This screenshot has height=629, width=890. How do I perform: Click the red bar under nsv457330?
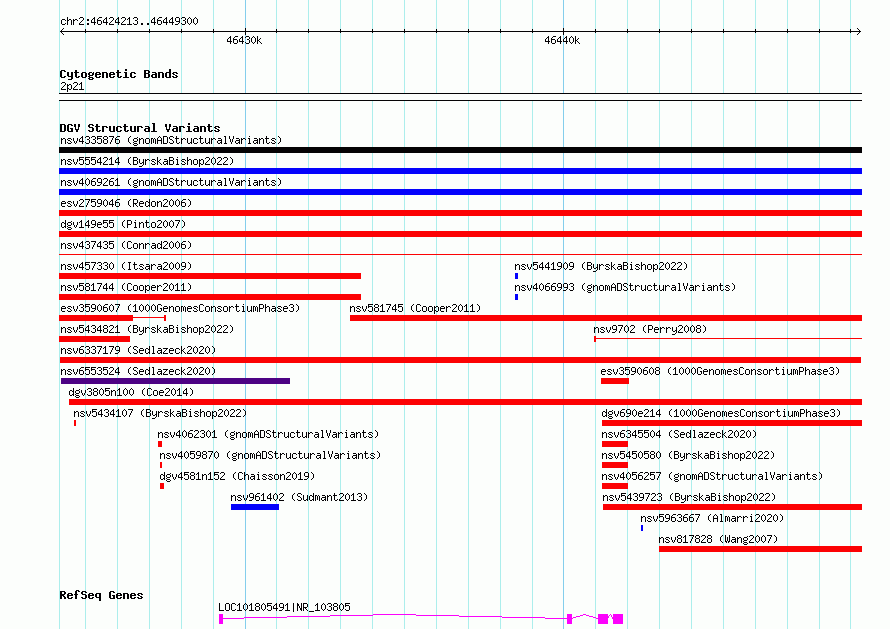[x=210, y=276]
